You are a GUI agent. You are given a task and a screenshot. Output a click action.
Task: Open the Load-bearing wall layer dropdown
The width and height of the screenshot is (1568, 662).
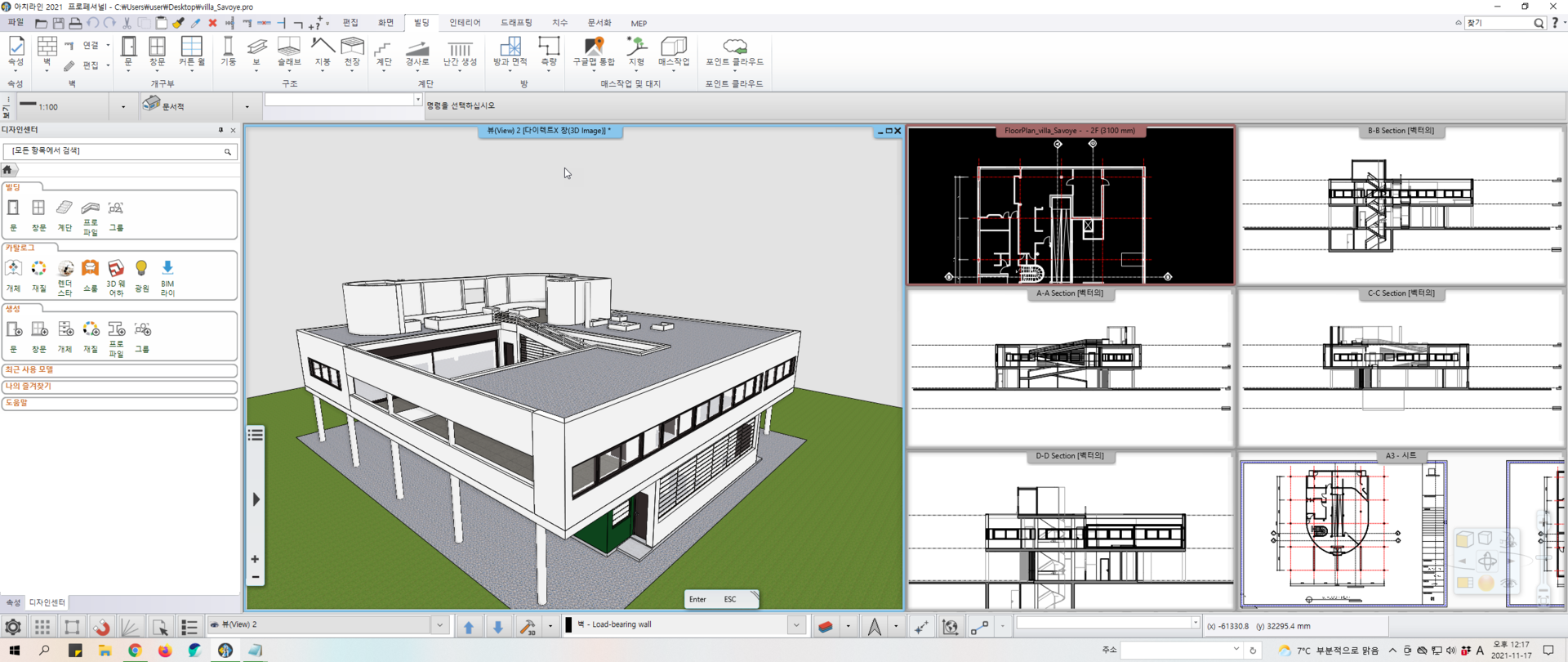click(x=796, y=625)
